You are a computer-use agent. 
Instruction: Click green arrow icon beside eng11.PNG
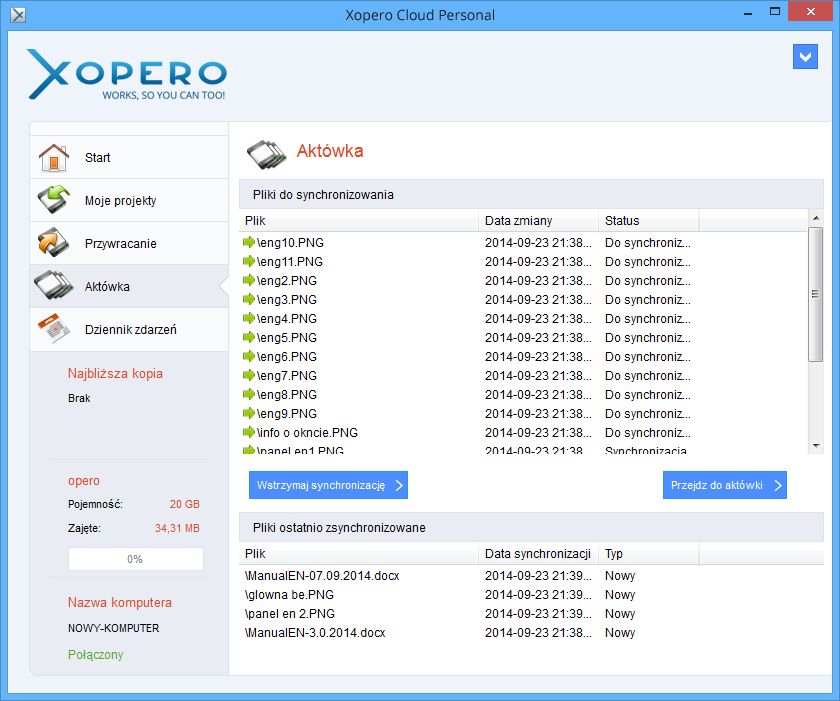coord(249,261)
